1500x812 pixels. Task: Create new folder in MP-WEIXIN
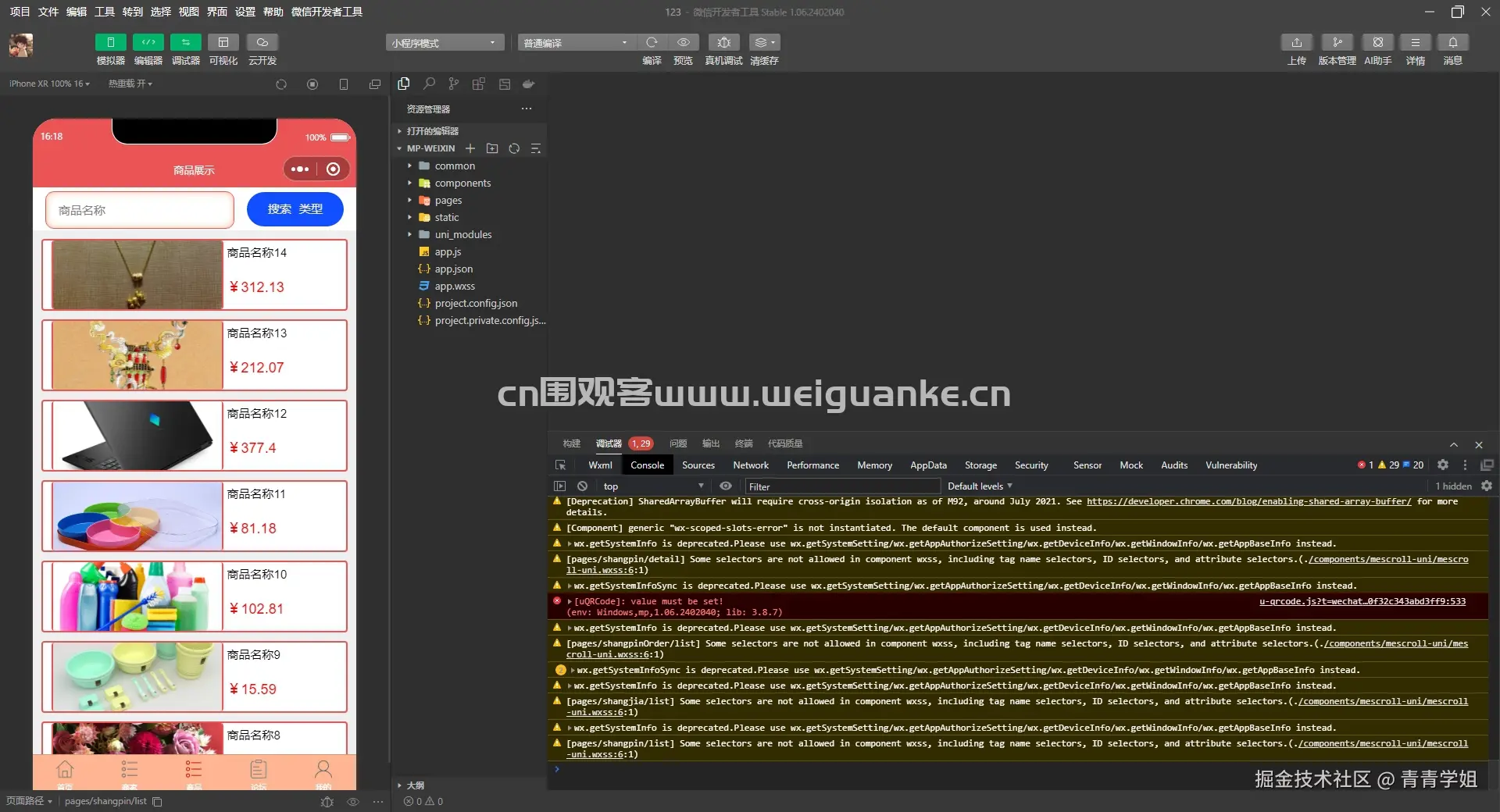[x=492, y=148]
